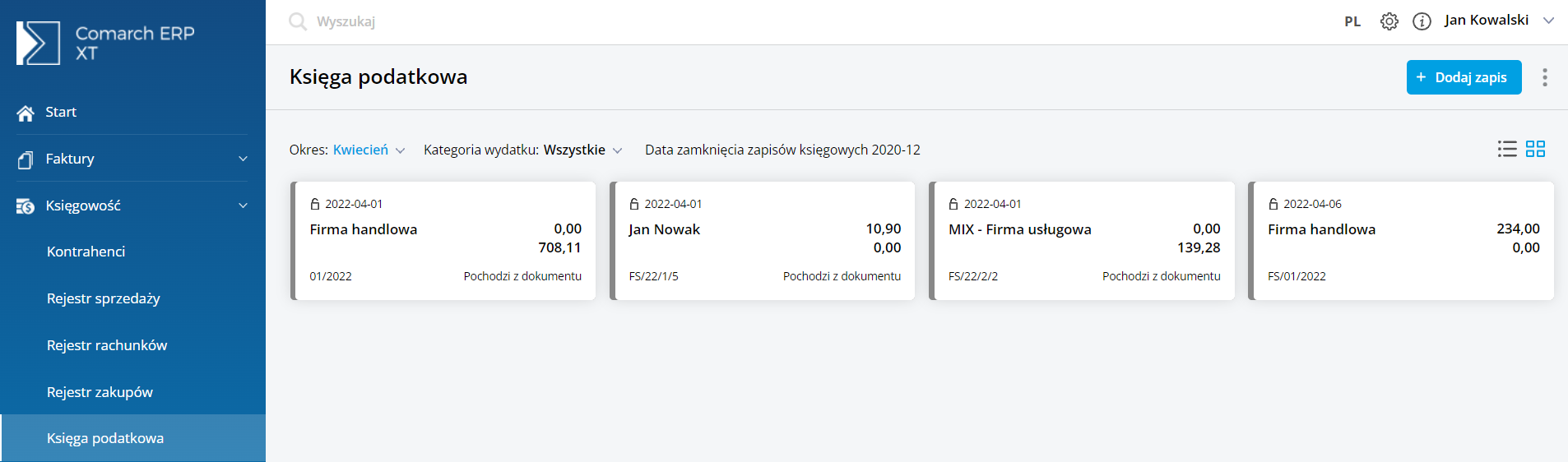Viewport: 1568px width, 462px height.
Task: Click the Start home icon
Action: pos(26,113)
